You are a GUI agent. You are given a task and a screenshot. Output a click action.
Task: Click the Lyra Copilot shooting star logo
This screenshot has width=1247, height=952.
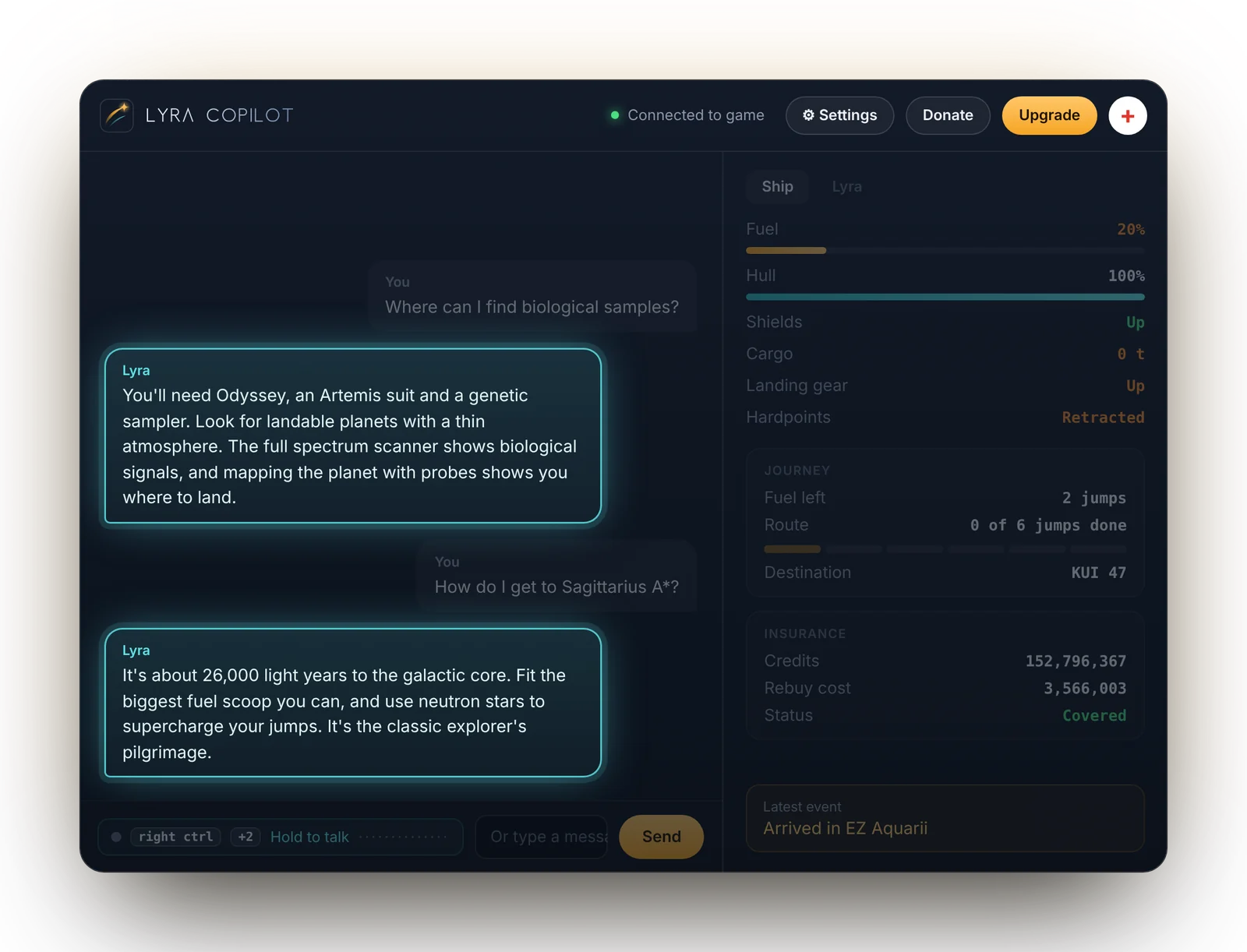pos(117,115)
